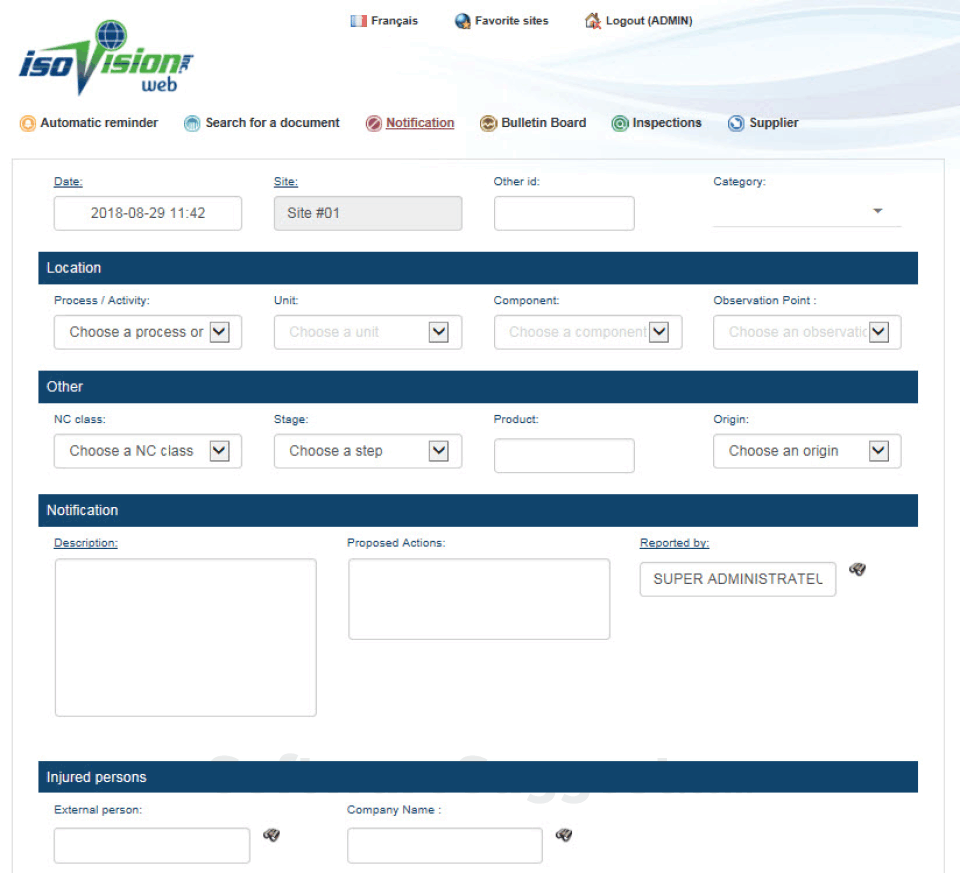Click the Description label link
Image resolution: width=960 pixels, height=873 pixels.
[85, 542]
